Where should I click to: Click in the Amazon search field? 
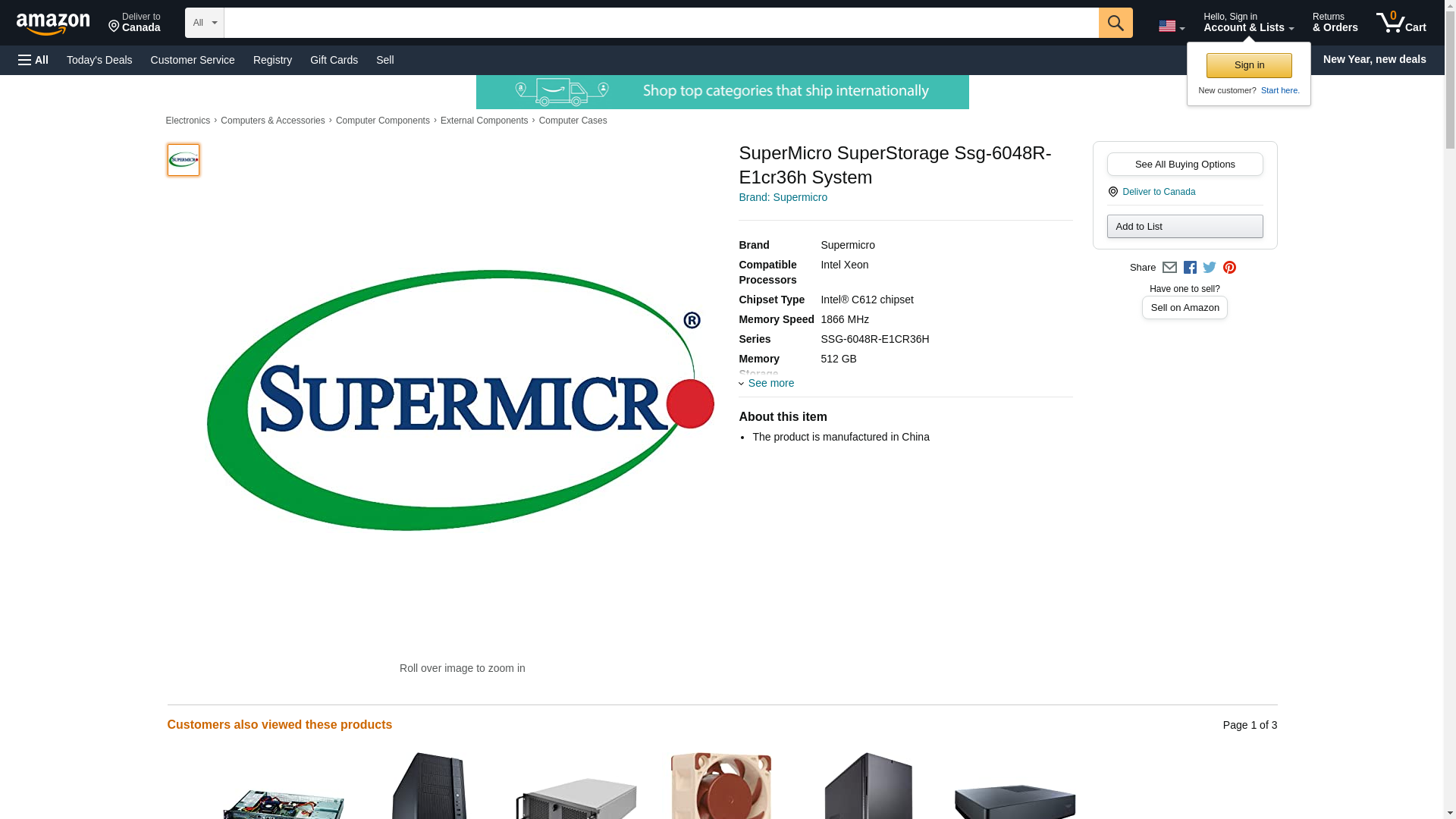coord(661,23)
